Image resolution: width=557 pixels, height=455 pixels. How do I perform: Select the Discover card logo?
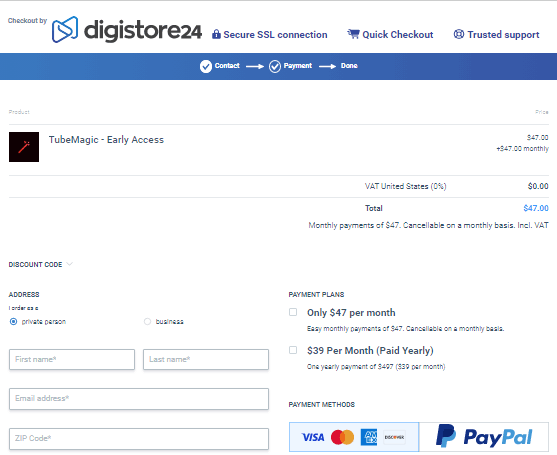(394, 437)
